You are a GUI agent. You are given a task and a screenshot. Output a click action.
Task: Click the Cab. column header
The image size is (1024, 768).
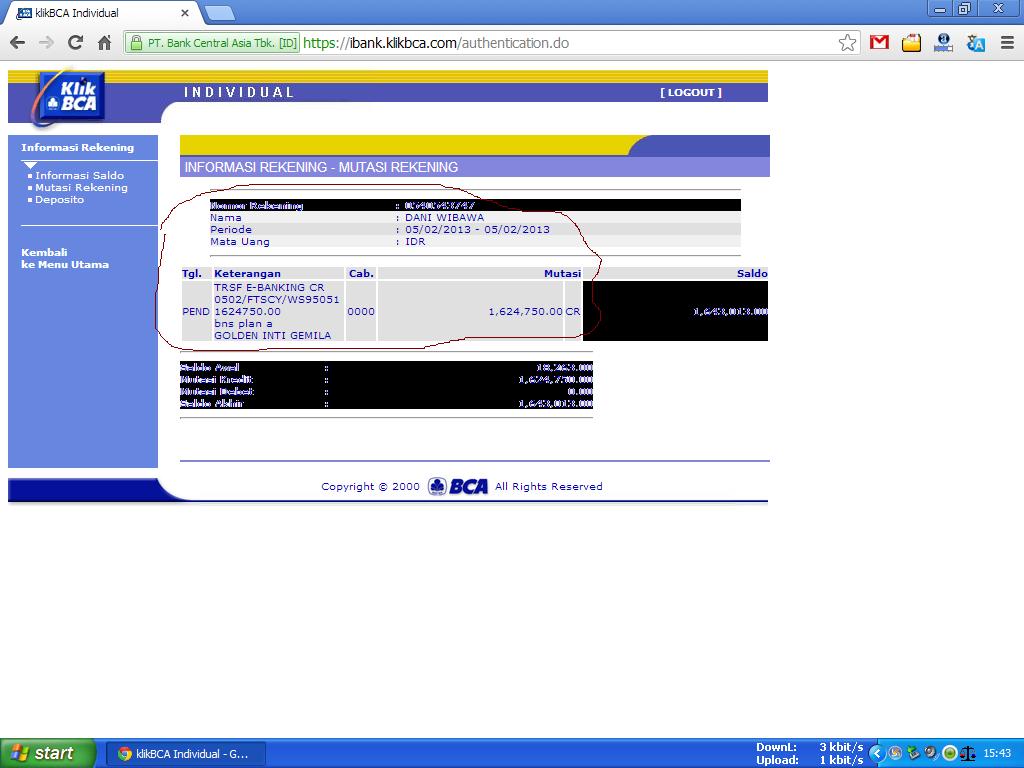pyautogui.click(x=361, y=274)
